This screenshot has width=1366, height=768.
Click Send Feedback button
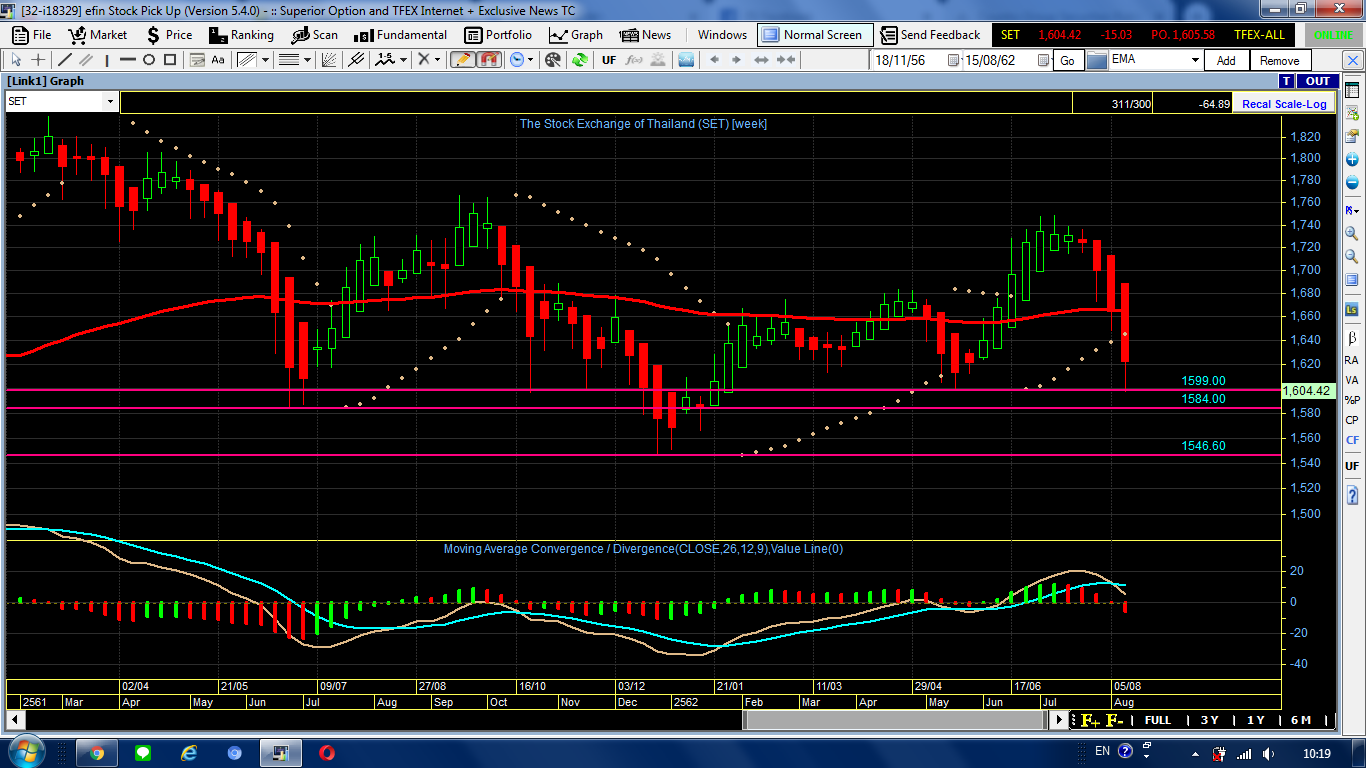931,35
